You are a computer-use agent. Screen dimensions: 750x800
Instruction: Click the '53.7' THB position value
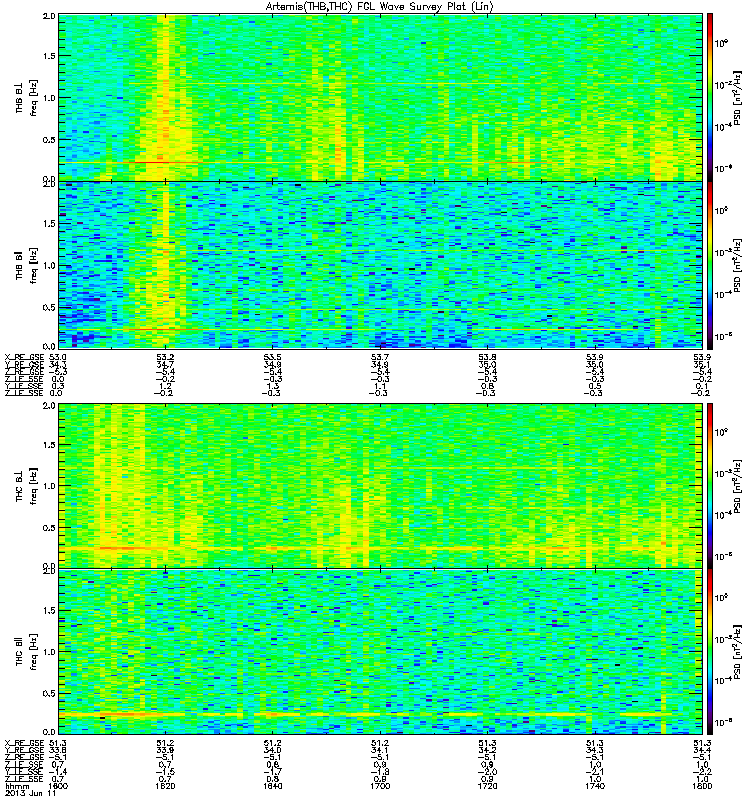click(380, 357)
